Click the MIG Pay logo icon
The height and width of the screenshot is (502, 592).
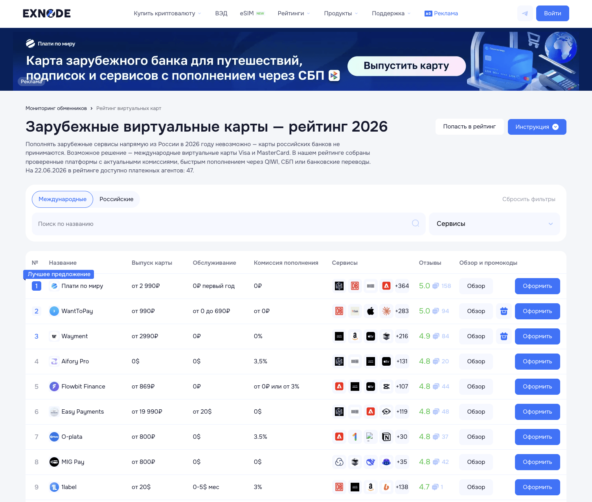[x=54, y=462]
